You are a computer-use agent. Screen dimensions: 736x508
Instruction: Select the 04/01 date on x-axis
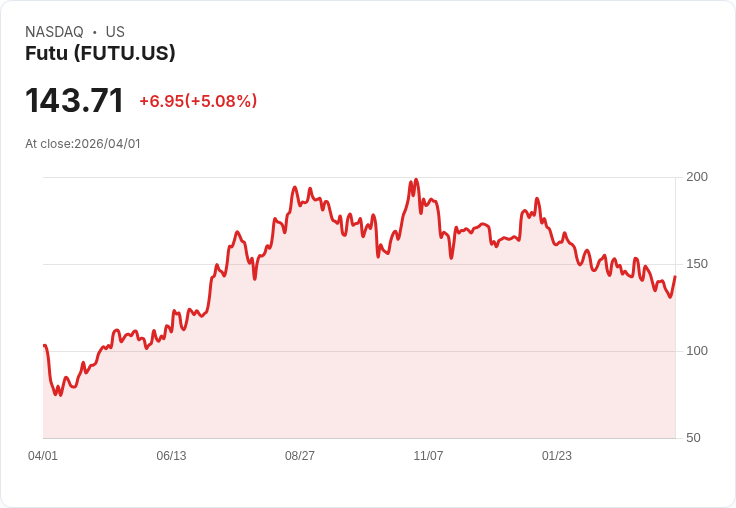(43, 456)
